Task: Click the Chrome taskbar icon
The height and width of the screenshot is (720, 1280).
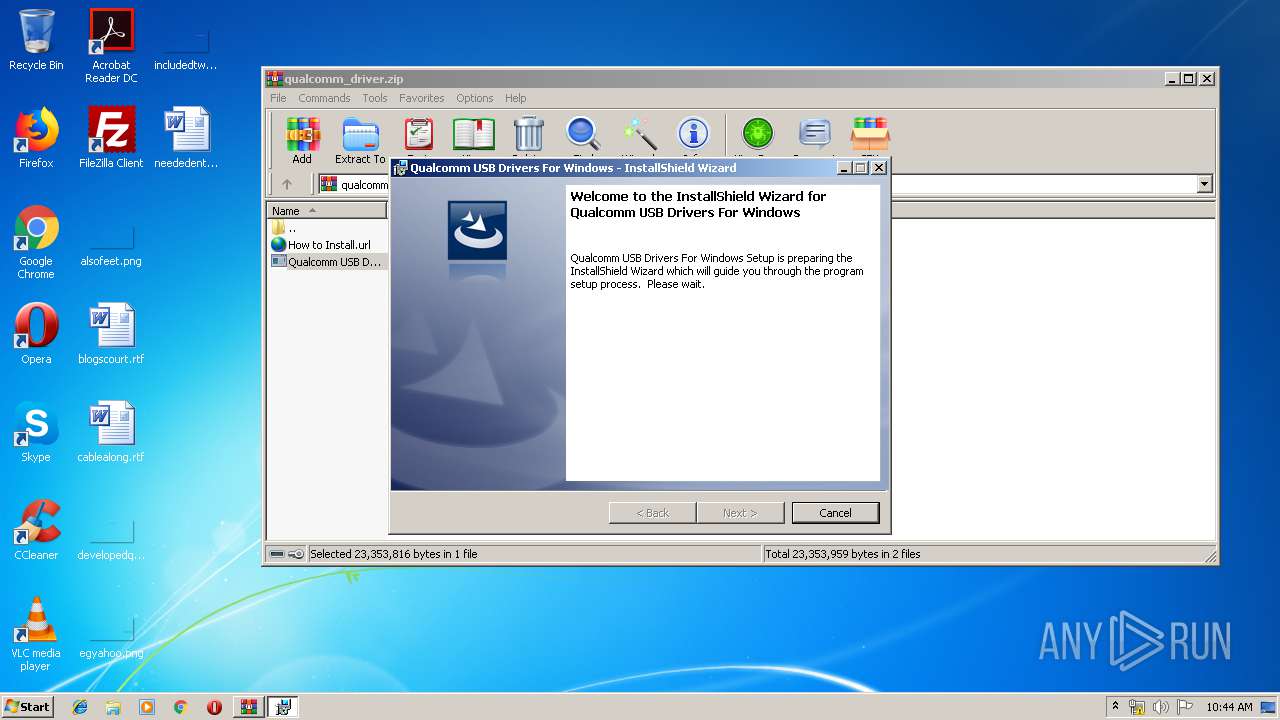Action: click(x=180, y=707)
